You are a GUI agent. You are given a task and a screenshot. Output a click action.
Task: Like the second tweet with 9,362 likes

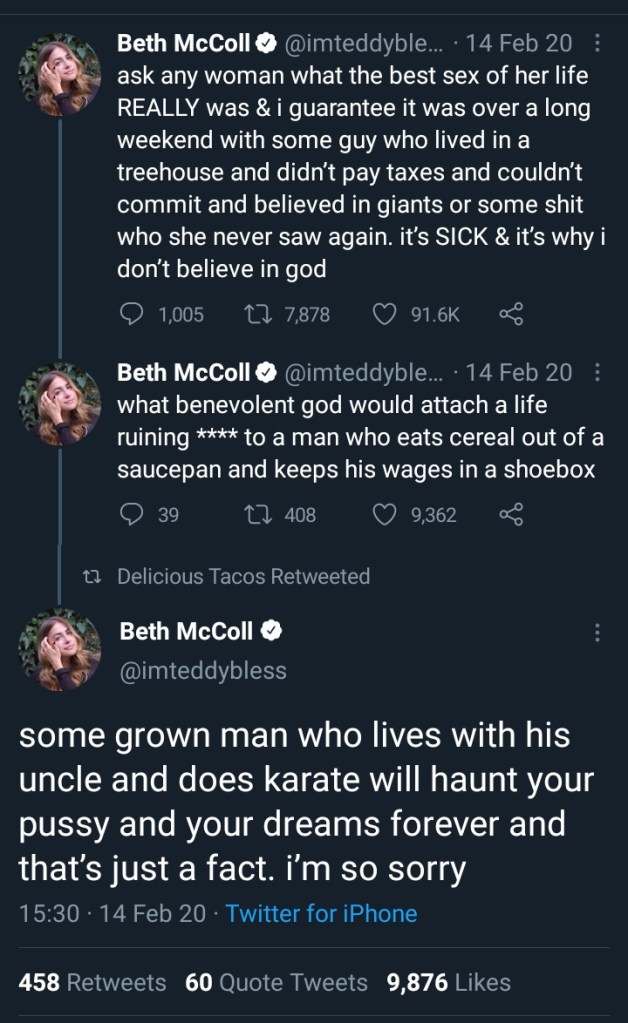tap(385, 515)
